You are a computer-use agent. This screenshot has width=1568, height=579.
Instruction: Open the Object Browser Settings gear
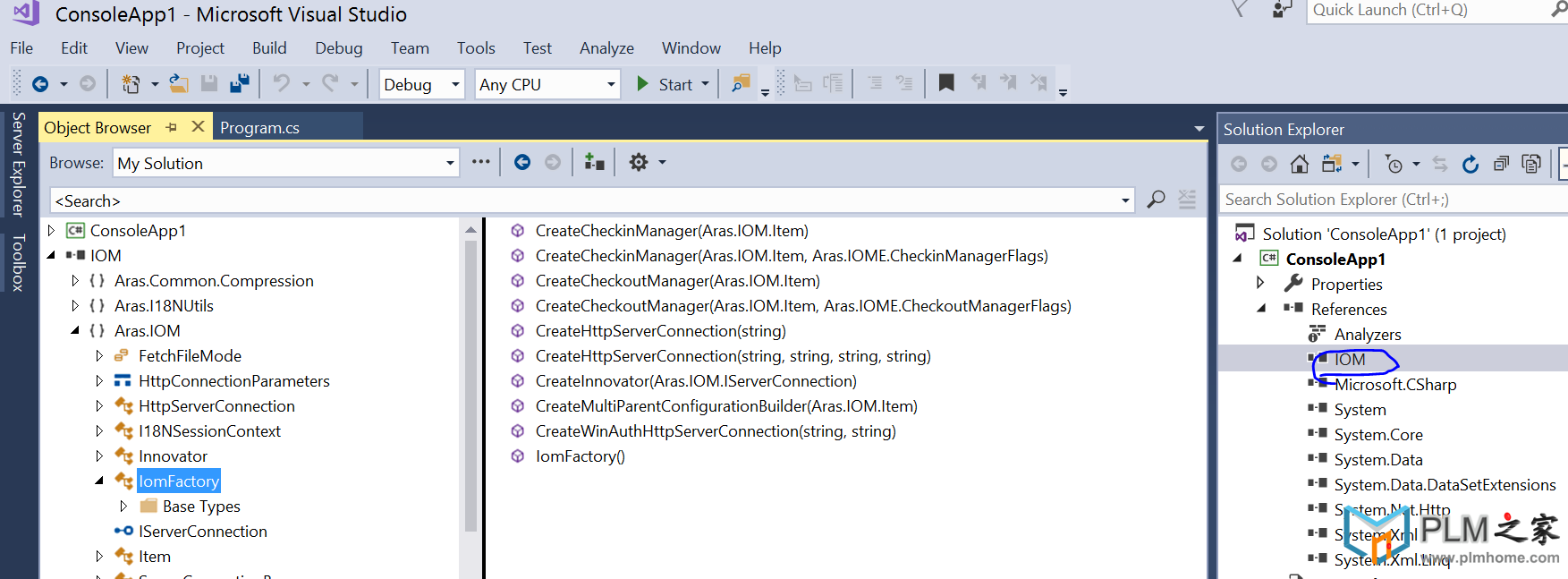coord(639,162)
